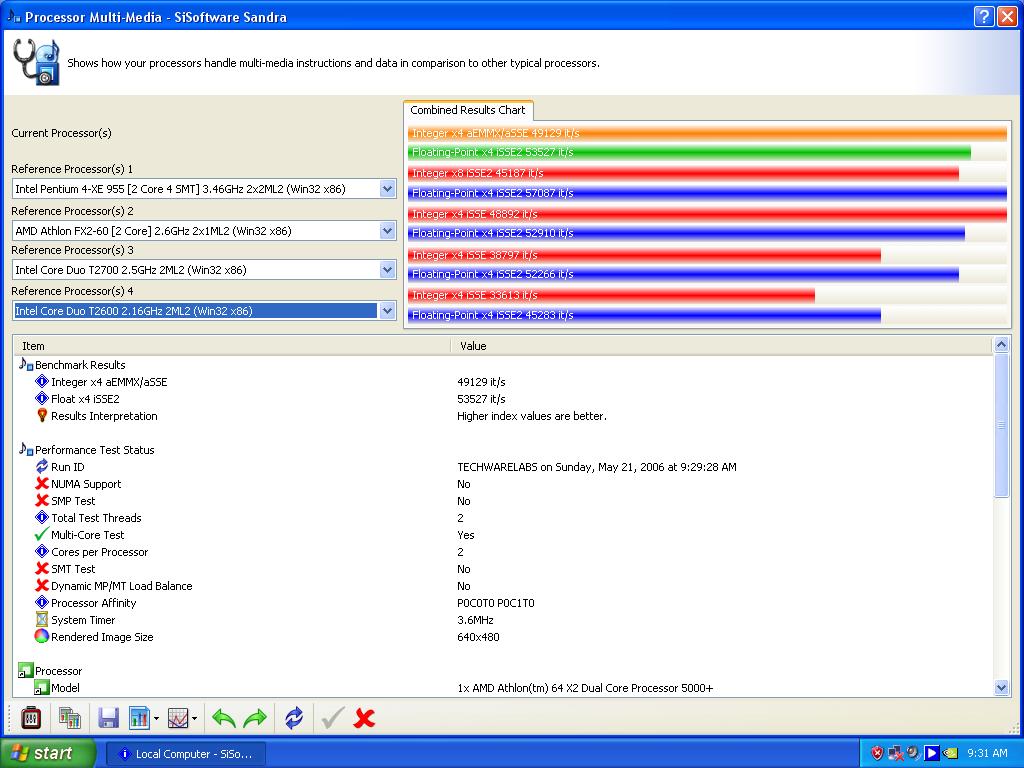This screenshot has height=768, width=1024.
Task: Open the bar chart icon's dropdown arrow
Action: tap(156, 719)
